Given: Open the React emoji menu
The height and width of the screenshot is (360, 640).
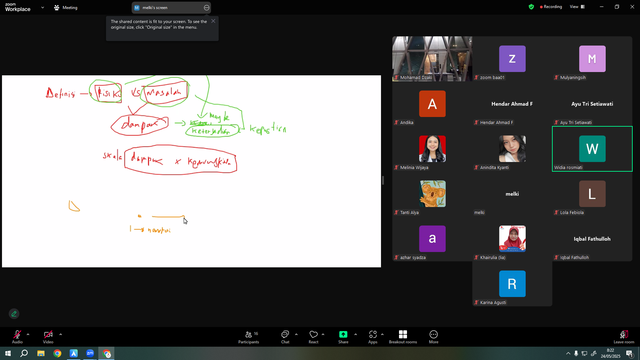Looking at the screenshot, I should tap(313, 337).
